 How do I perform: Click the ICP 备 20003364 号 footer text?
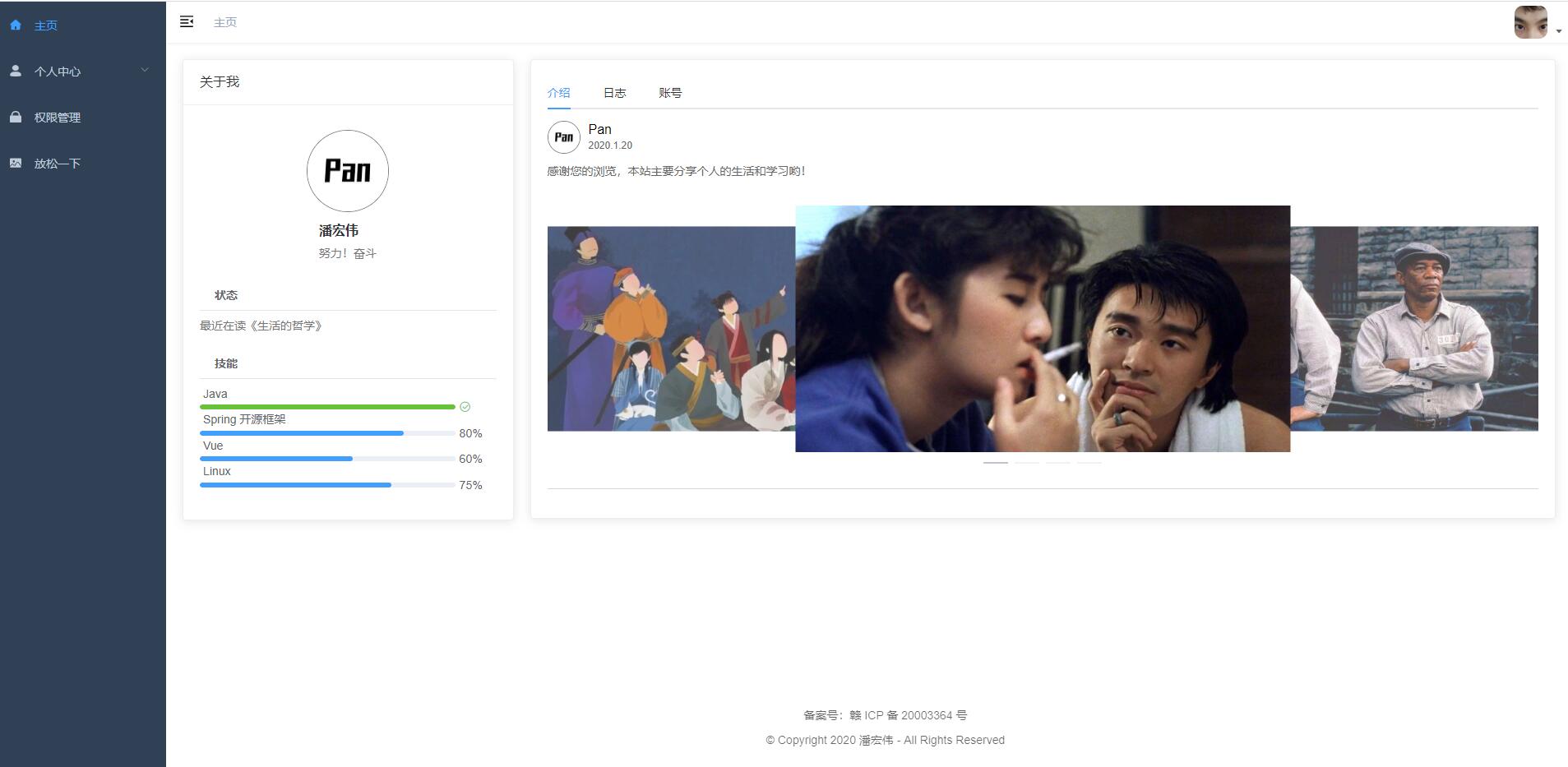(x=886, y=715)
